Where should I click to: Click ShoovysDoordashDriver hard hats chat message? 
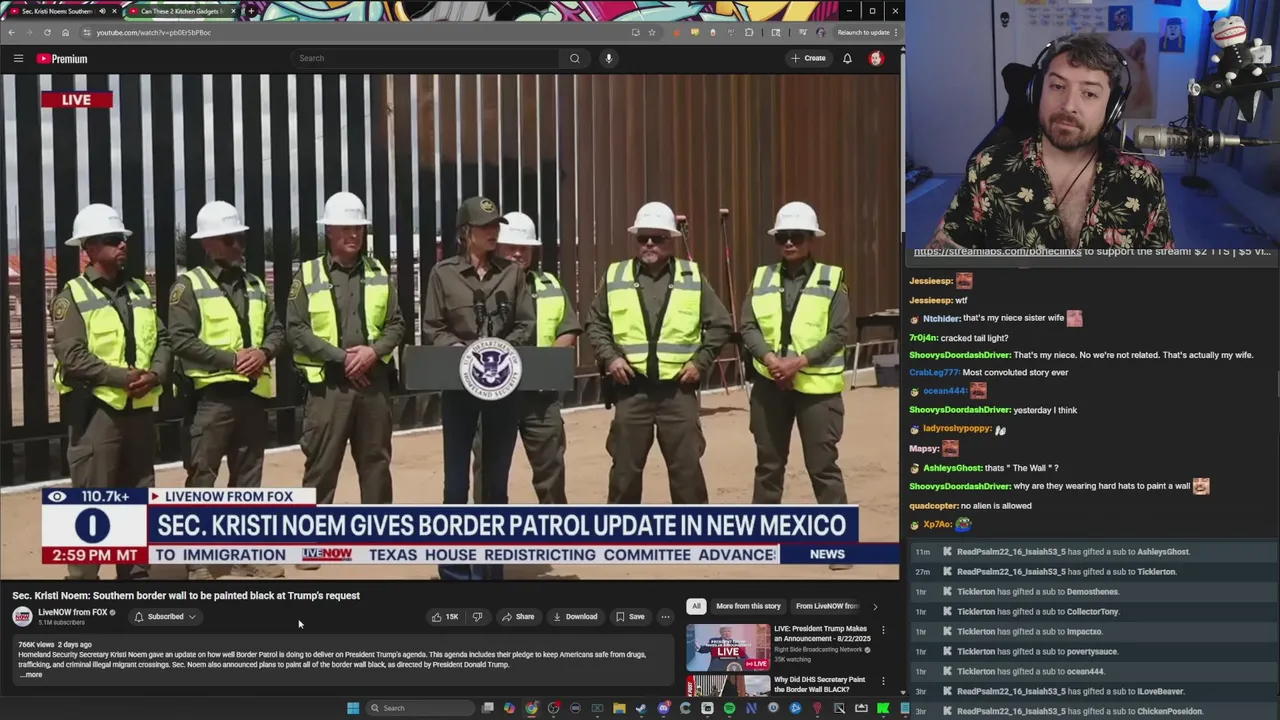pos(1059,486)
